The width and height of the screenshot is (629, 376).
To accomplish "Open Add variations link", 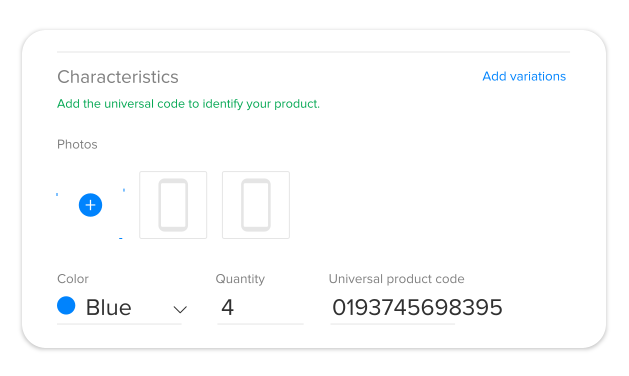I will tap(524, 76).
